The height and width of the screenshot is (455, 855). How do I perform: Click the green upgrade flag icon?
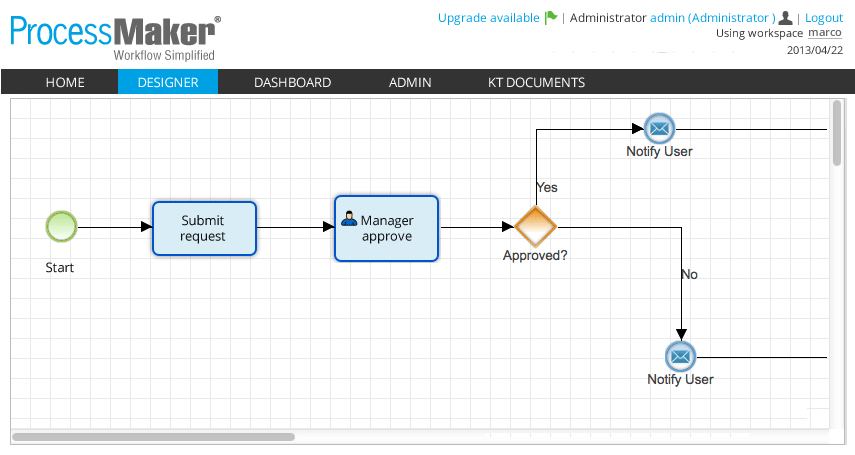551,17
